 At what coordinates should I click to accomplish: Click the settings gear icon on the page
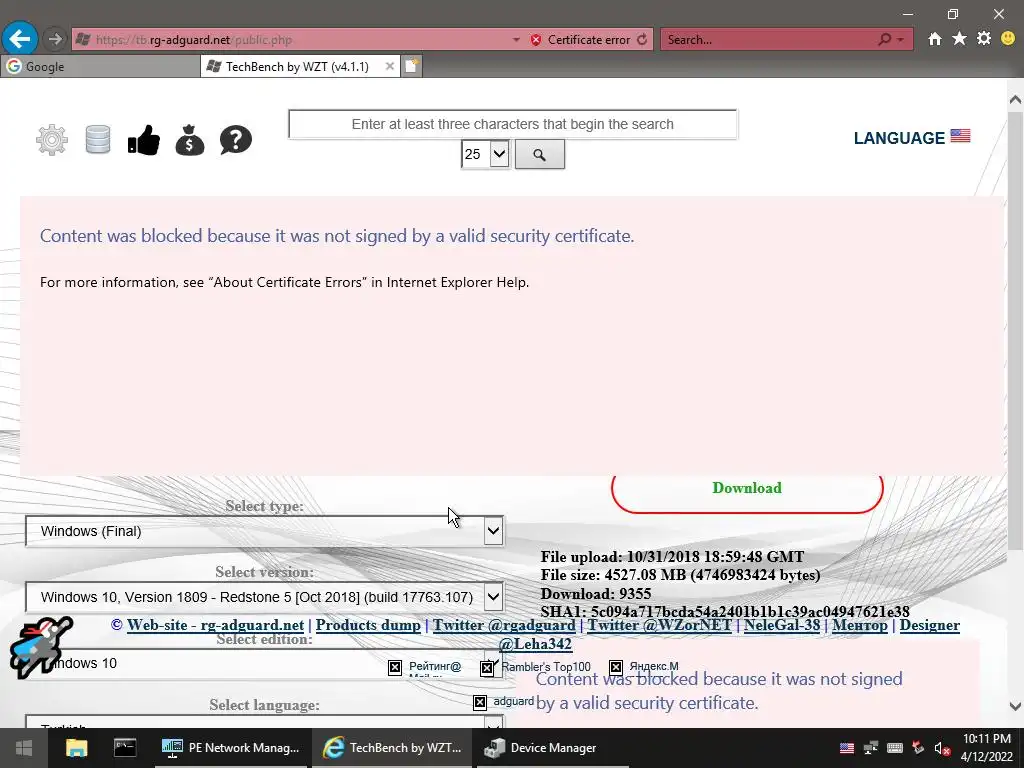tap(52, 139)
